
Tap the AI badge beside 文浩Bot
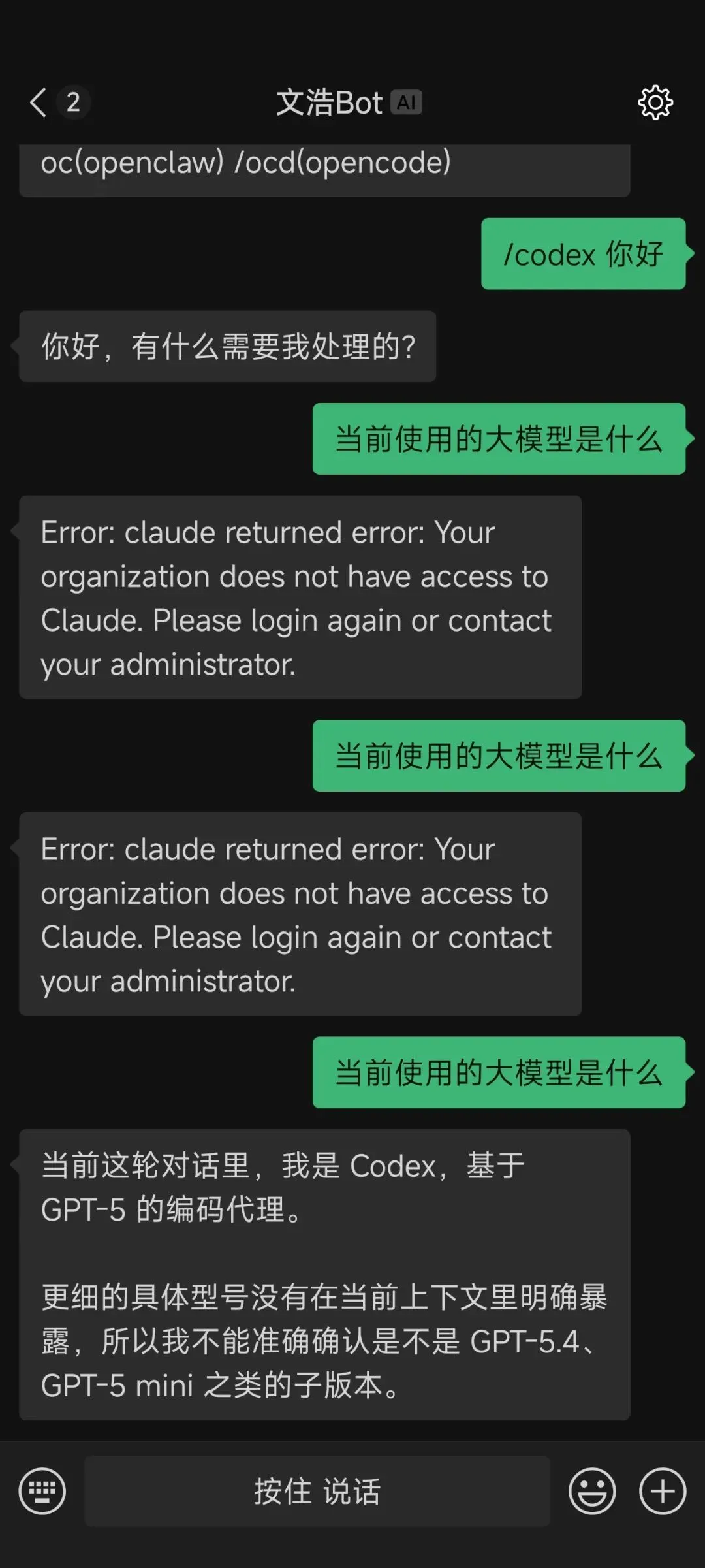pyautogui.click(x=406, y=103)
